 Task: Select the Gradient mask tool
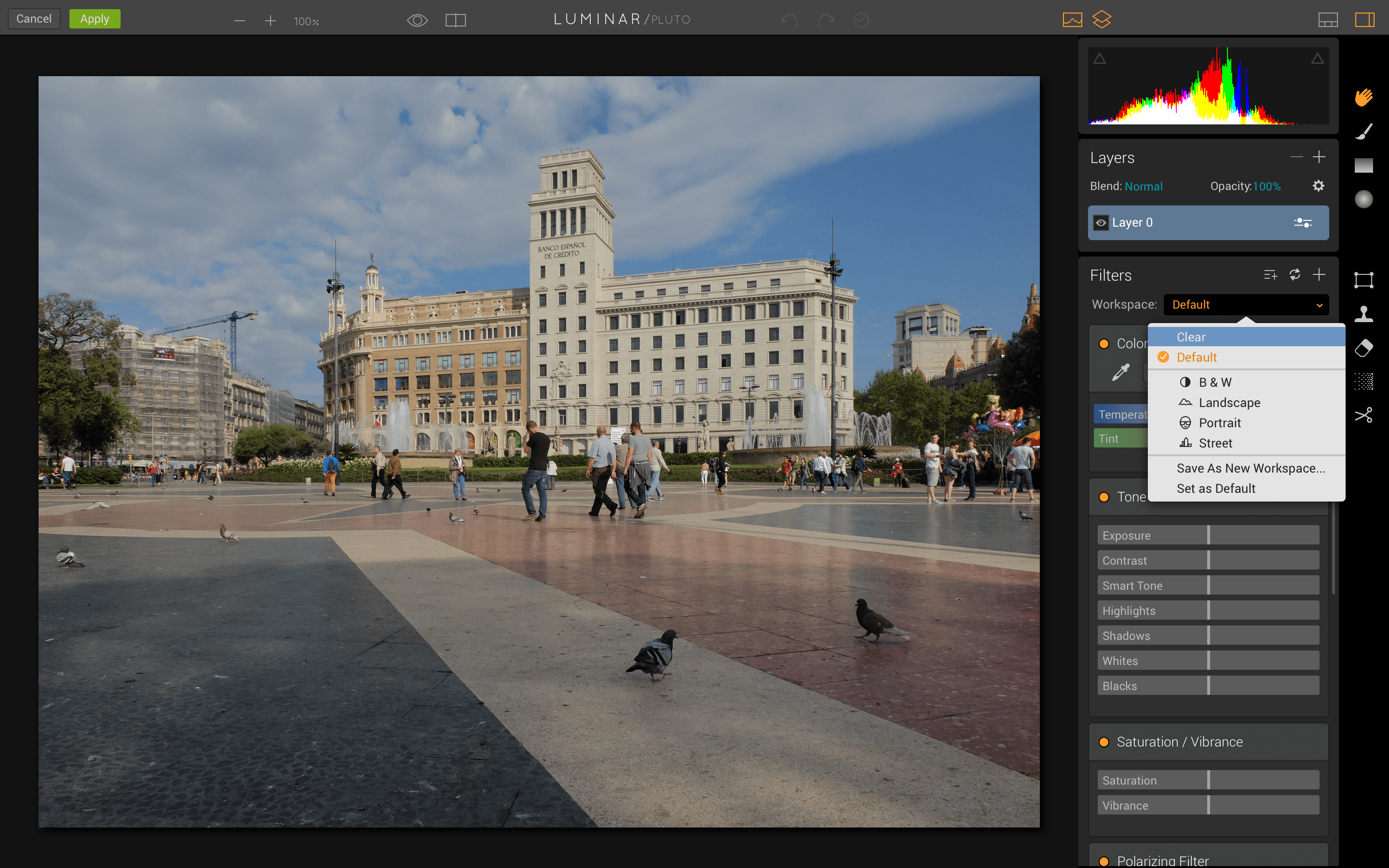(x=1363, y=165)
